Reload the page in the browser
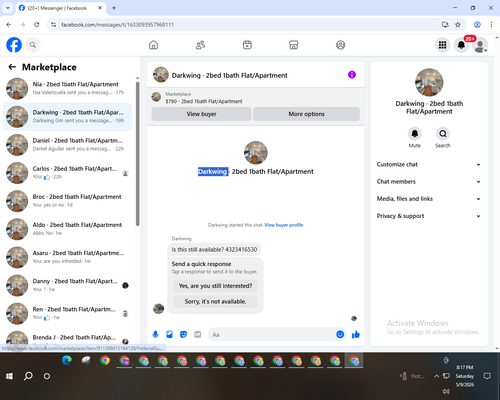500x400 pixels. (x=37, y=25)
